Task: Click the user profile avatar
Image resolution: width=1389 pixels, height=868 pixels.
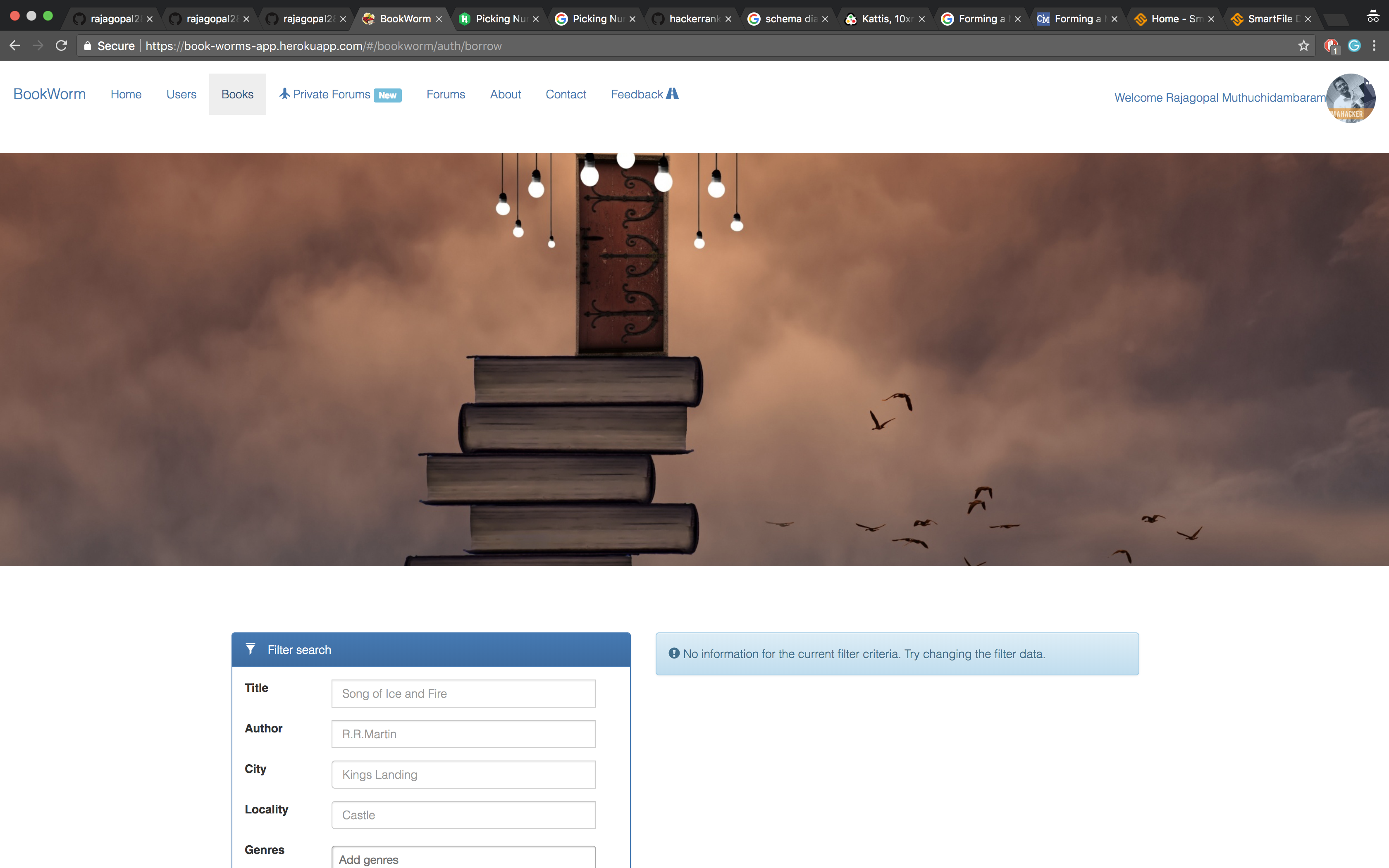Action: [x=1350, y=98]
